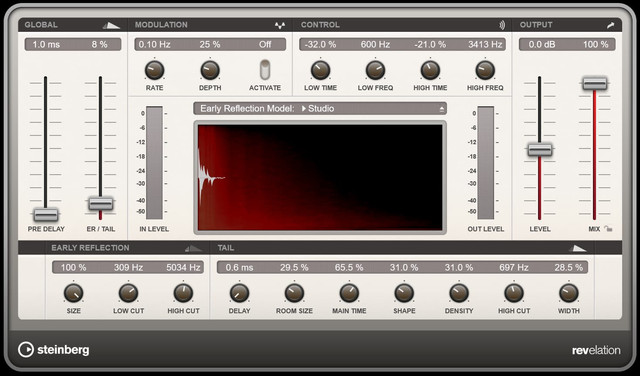The height and width of the screenshot is (376, 640).
Task: Click the Output section arrow icon
Action: point(610,25)
